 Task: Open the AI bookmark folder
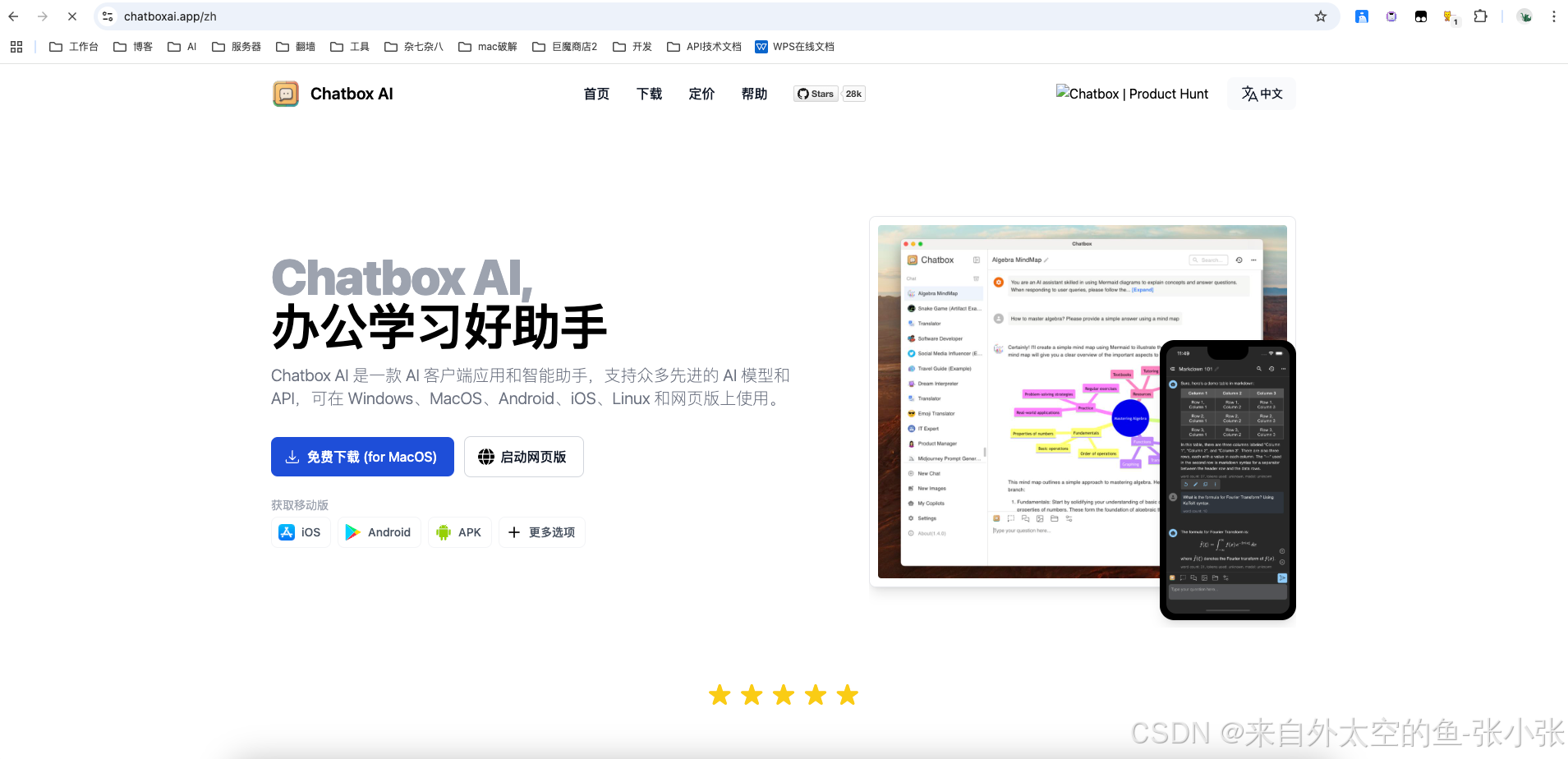[182, 47]
